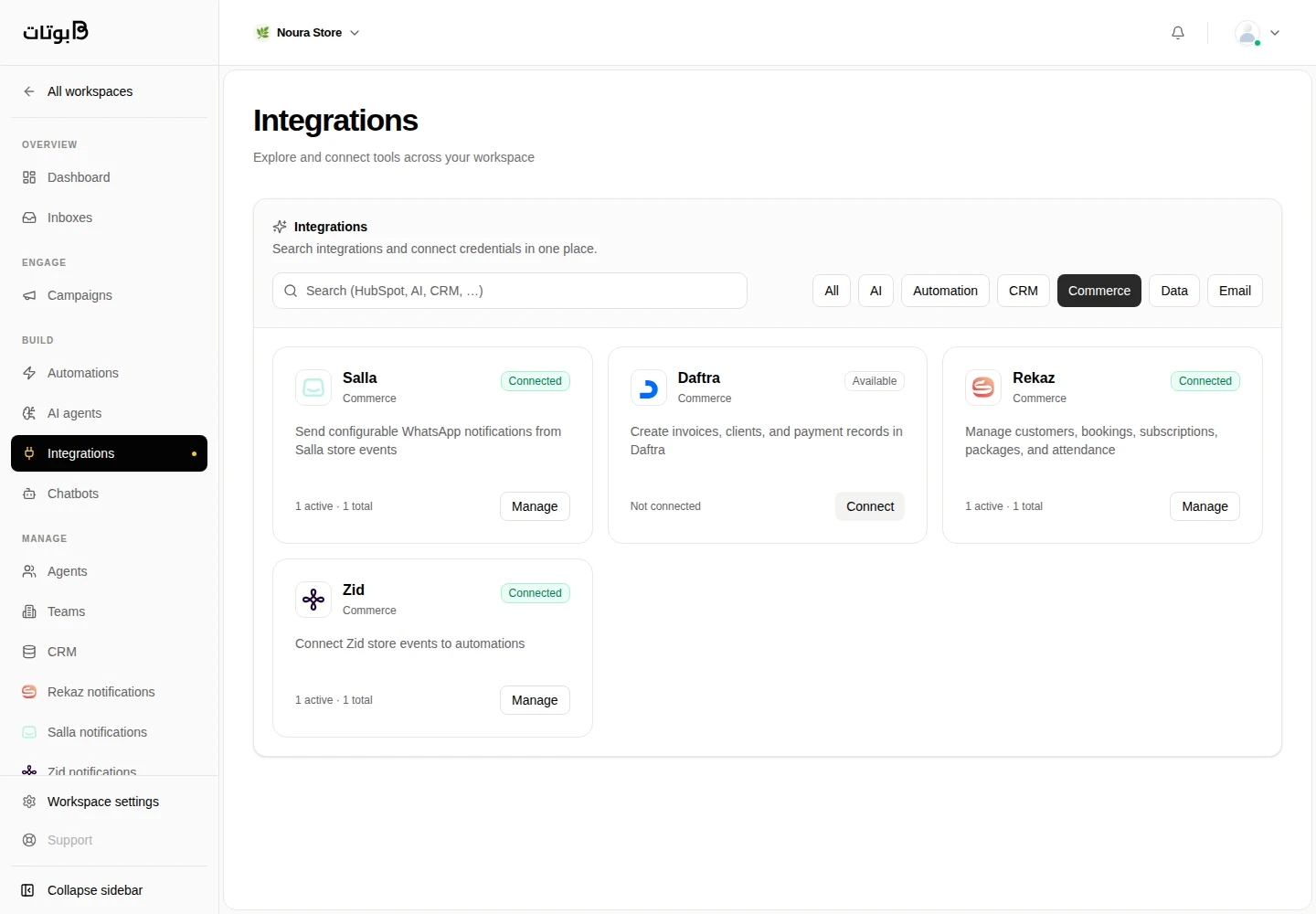1316x914 pixels.
Task: Click the Rekaz notifications icon in the sidebar
Action: point(29,692)
